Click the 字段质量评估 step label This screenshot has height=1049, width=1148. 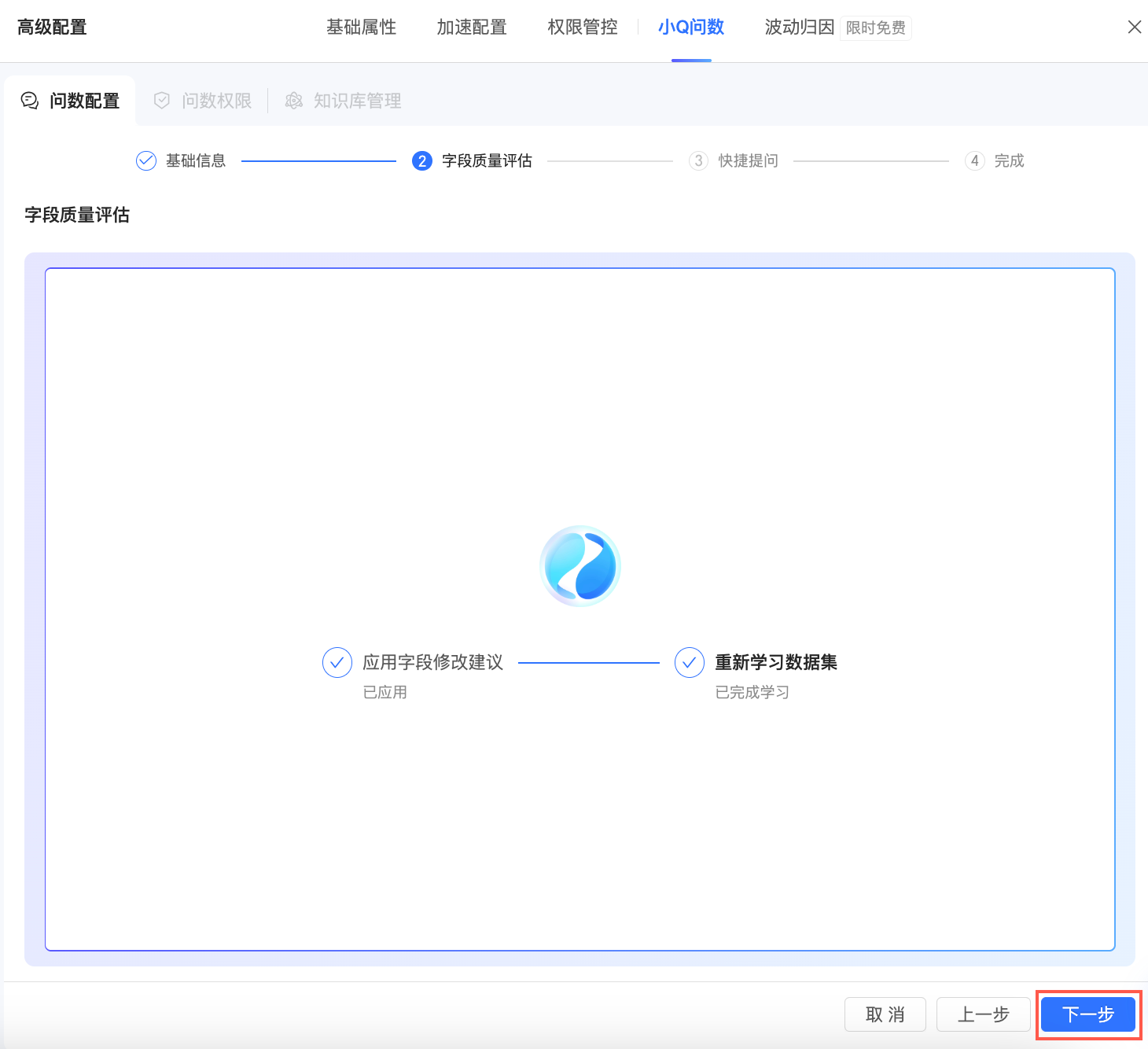[488, 161]
